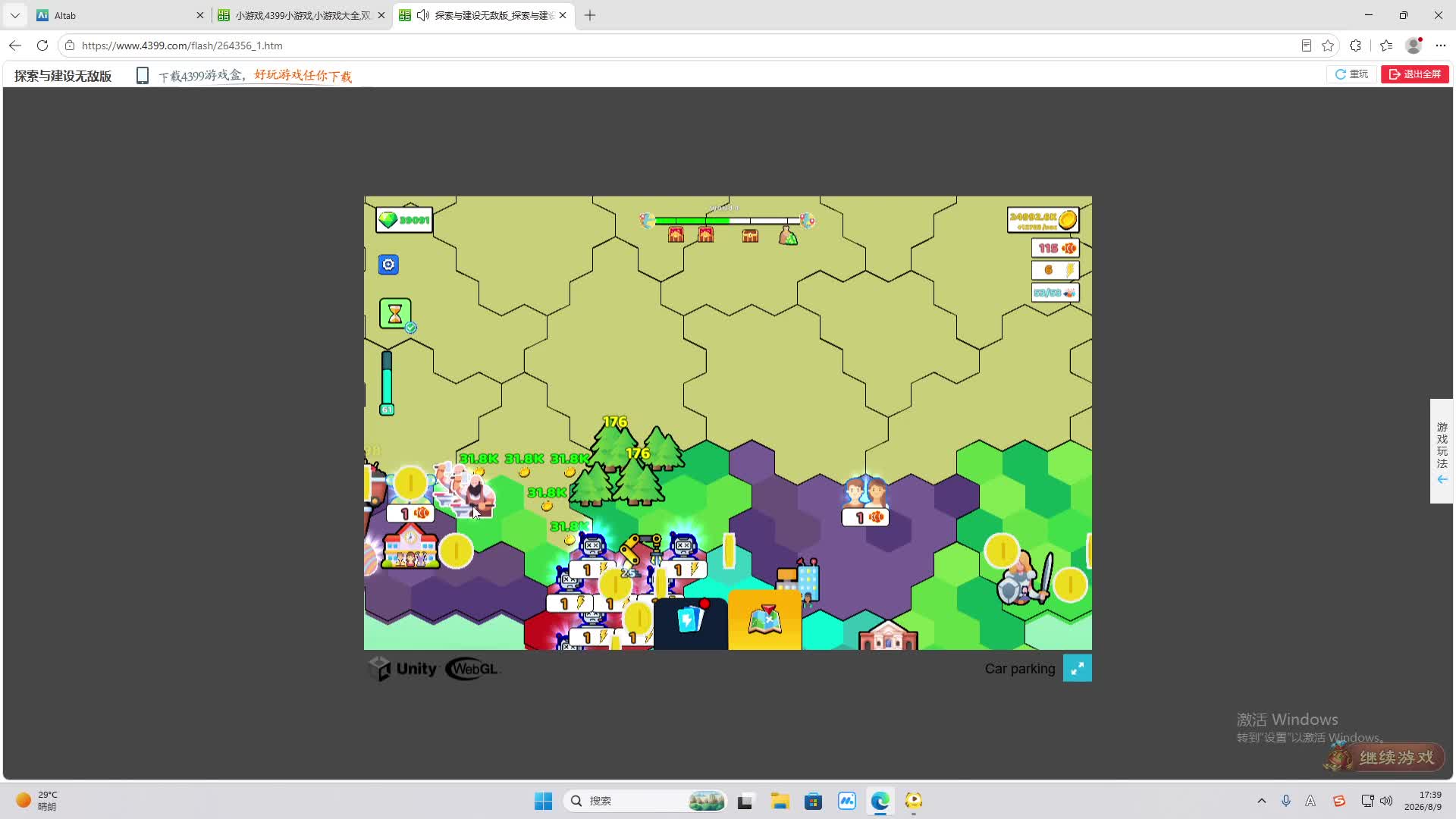Select the knight with sword and shield
Viewport: 1456px width, 819px height.
1025,578
